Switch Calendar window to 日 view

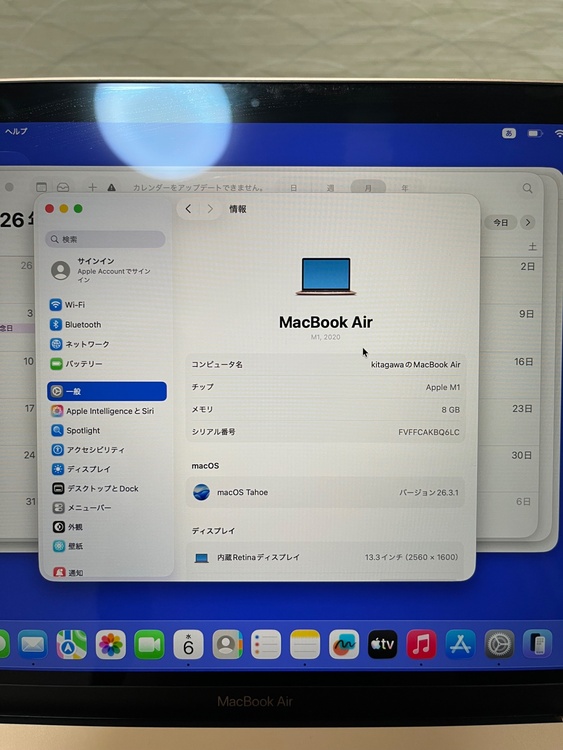coord(294,188)
